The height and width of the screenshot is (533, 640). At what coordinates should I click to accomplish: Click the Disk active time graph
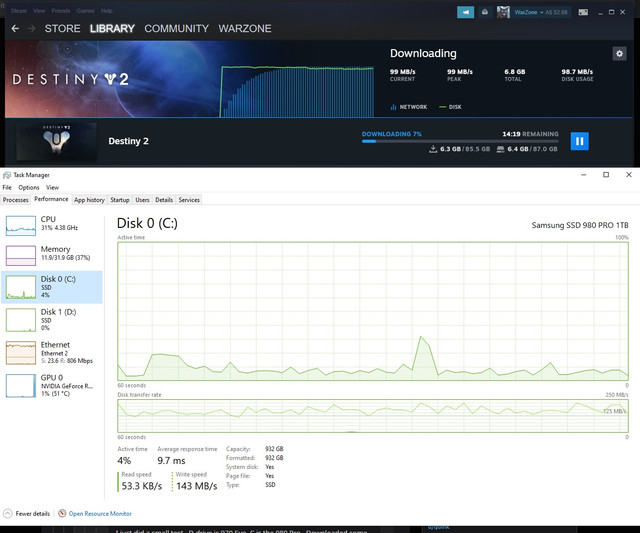coord(373,311)
